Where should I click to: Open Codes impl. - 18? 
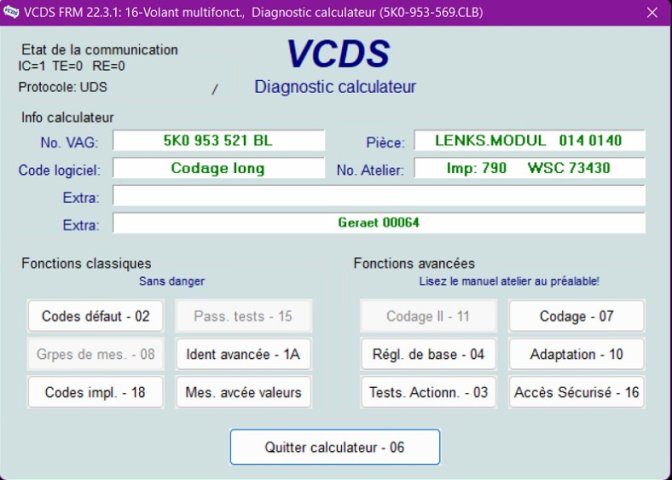click(96, 392)
